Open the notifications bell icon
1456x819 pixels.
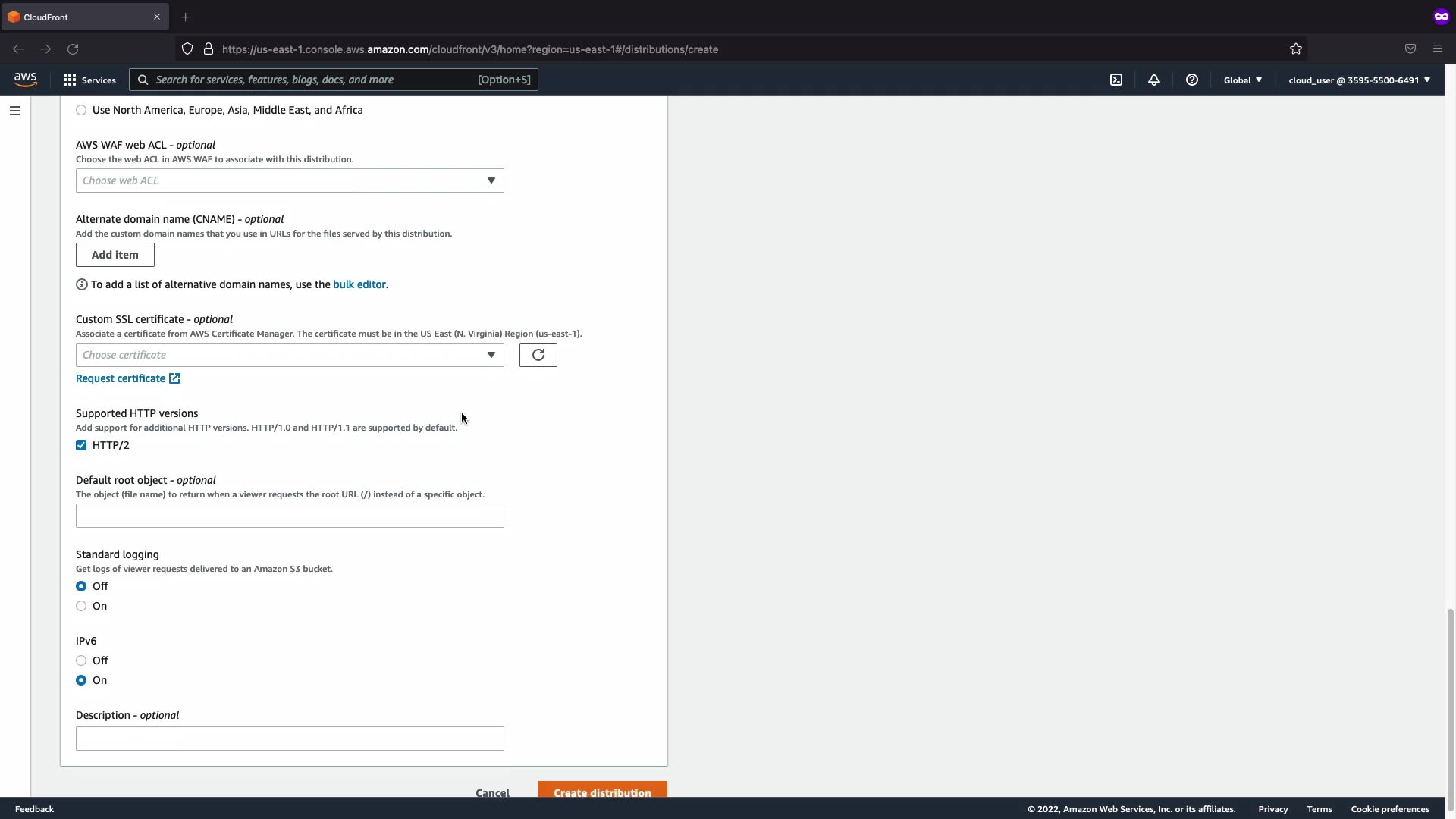[1153, 80]
